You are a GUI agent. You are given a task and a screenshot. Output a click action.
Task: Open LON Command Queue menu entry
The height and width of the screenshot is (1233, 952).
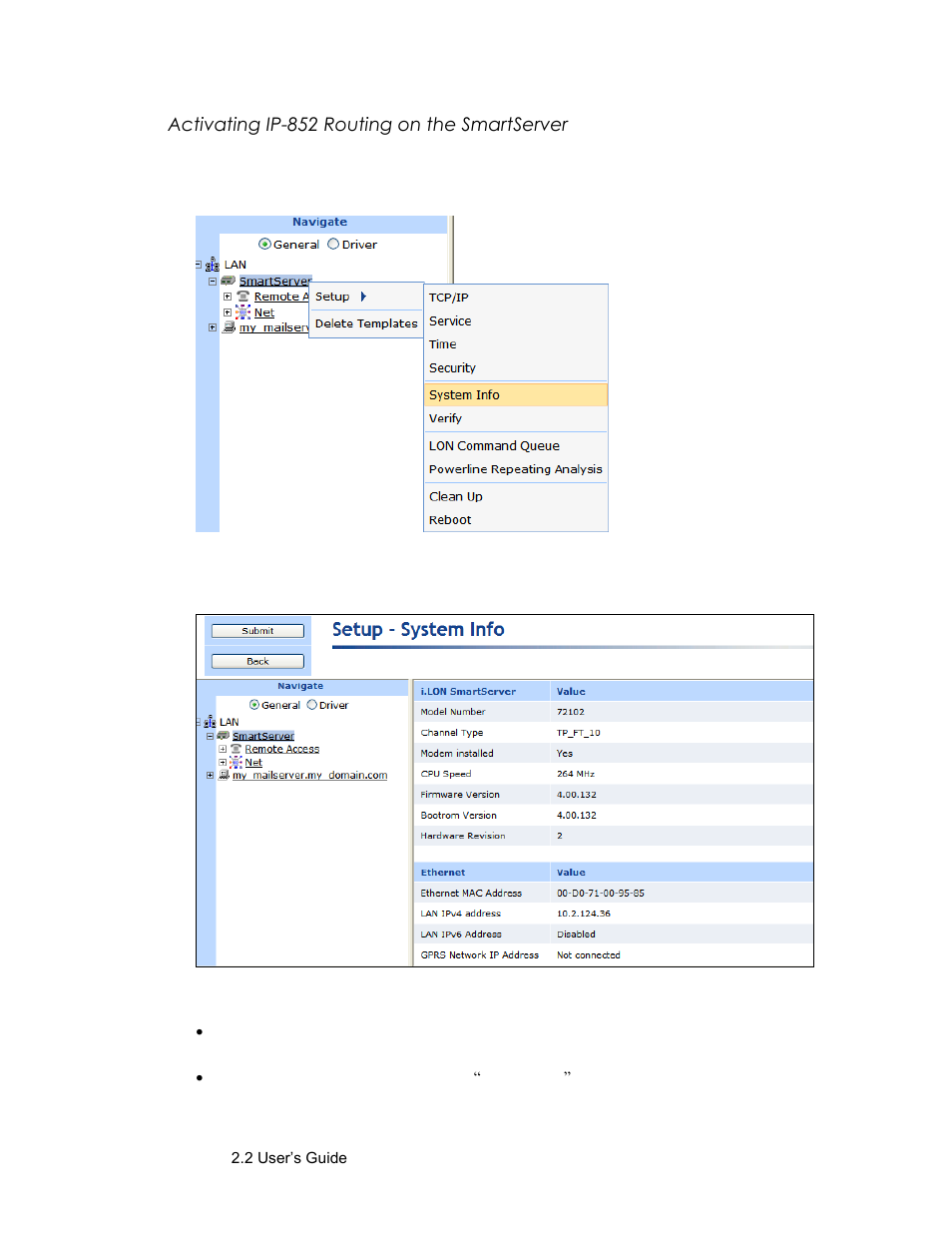click(x=516, y=446)
